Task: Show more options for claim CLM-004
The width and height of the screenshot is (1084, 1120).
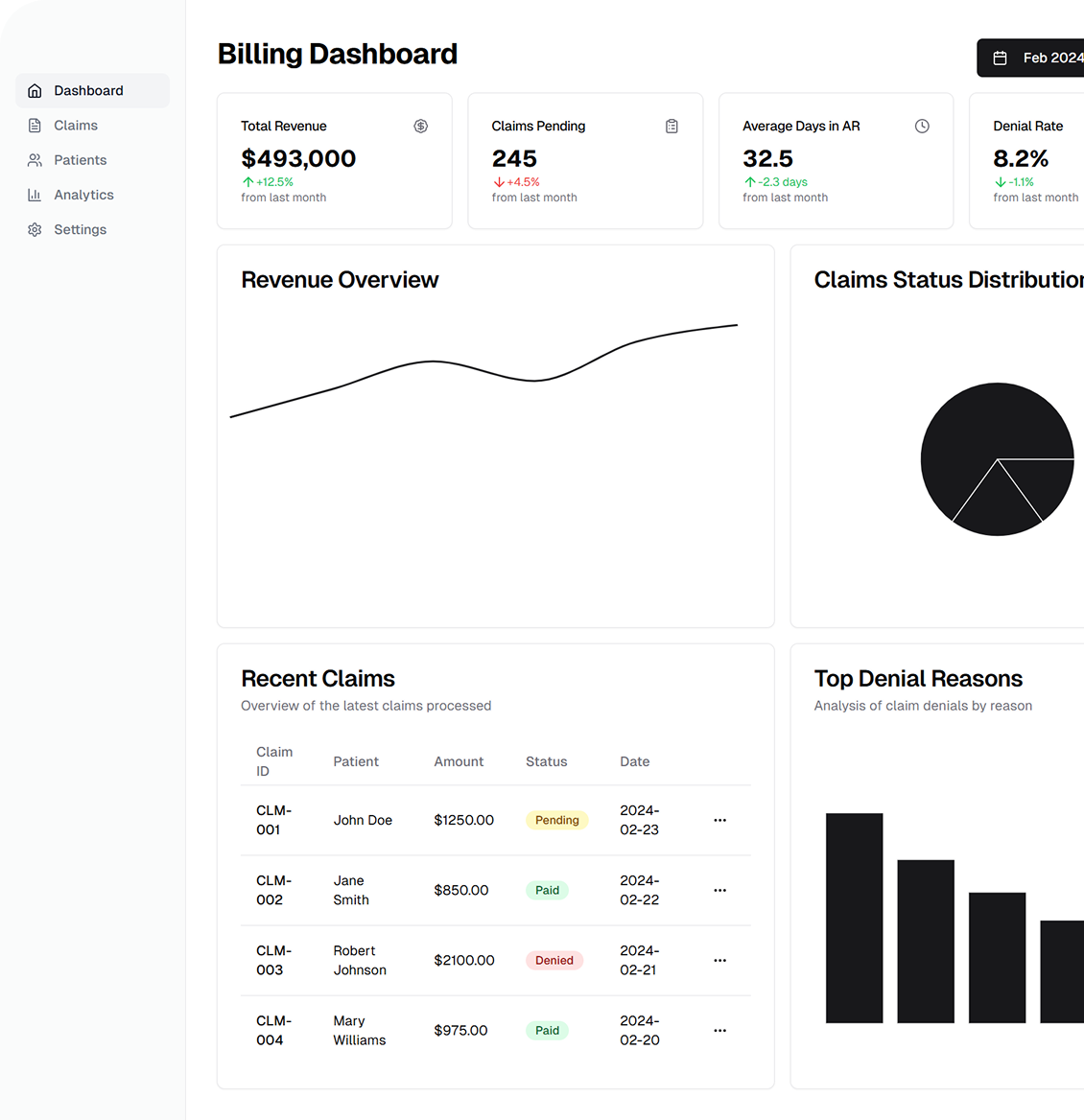Action: [x=719, y=1031]
